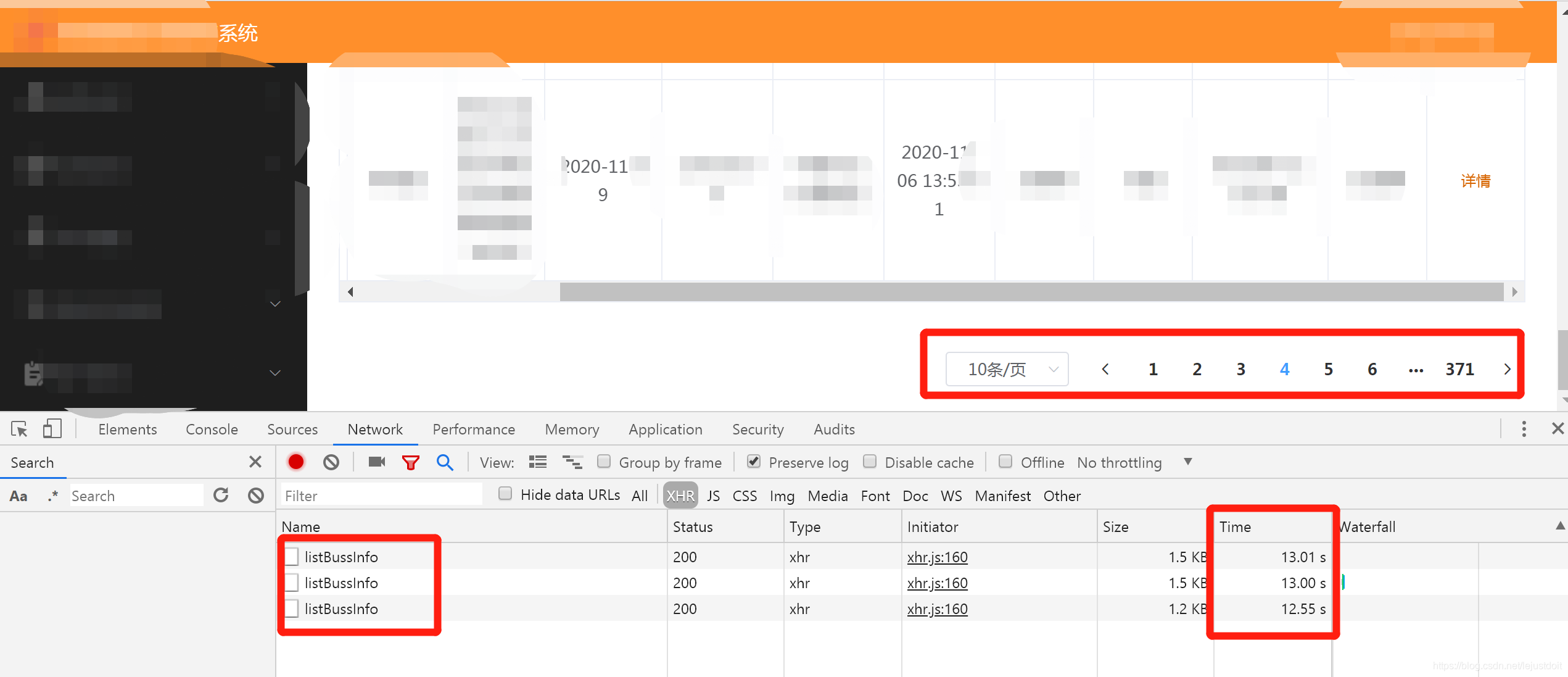
Task: Click the inspect element picker icon
Action: pos(19,429)
